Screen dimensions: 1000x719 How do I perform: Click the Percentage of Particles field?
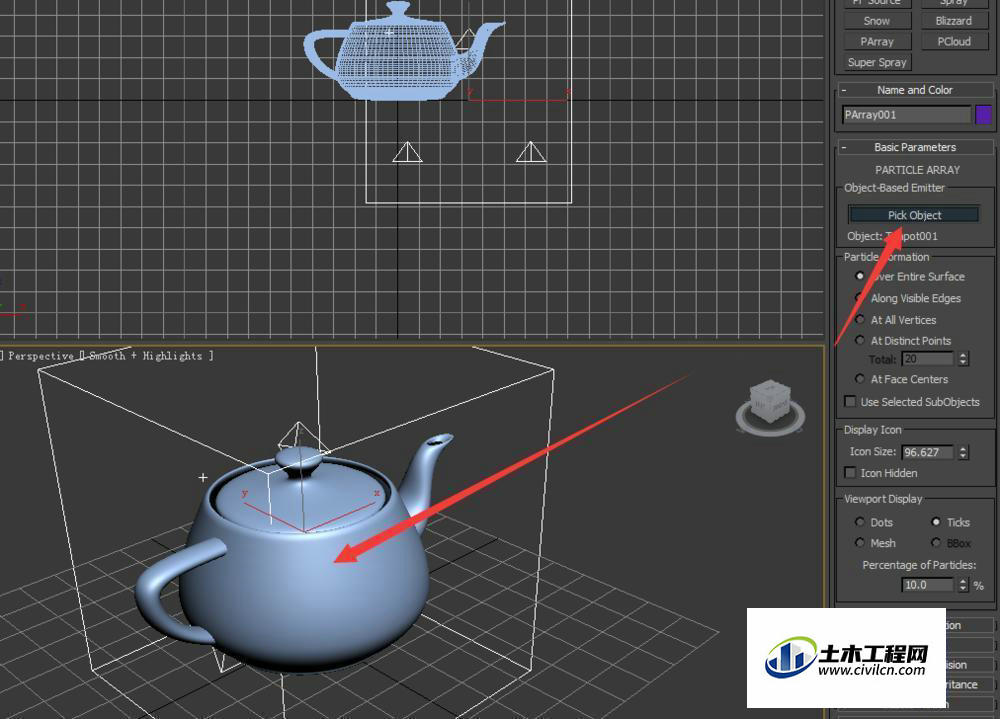928,585
